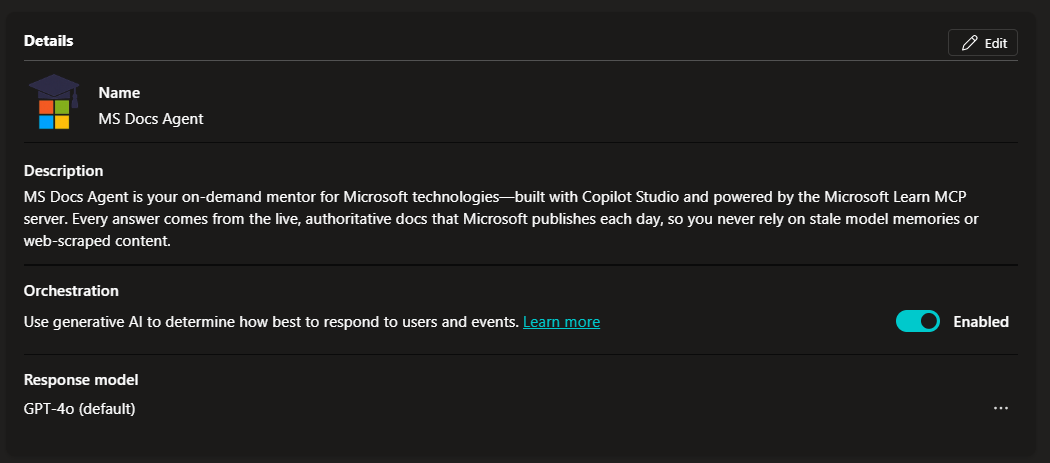Click the GPT-4o (default) response model value
Screen dimensions: 1050x463
point(80,408)
